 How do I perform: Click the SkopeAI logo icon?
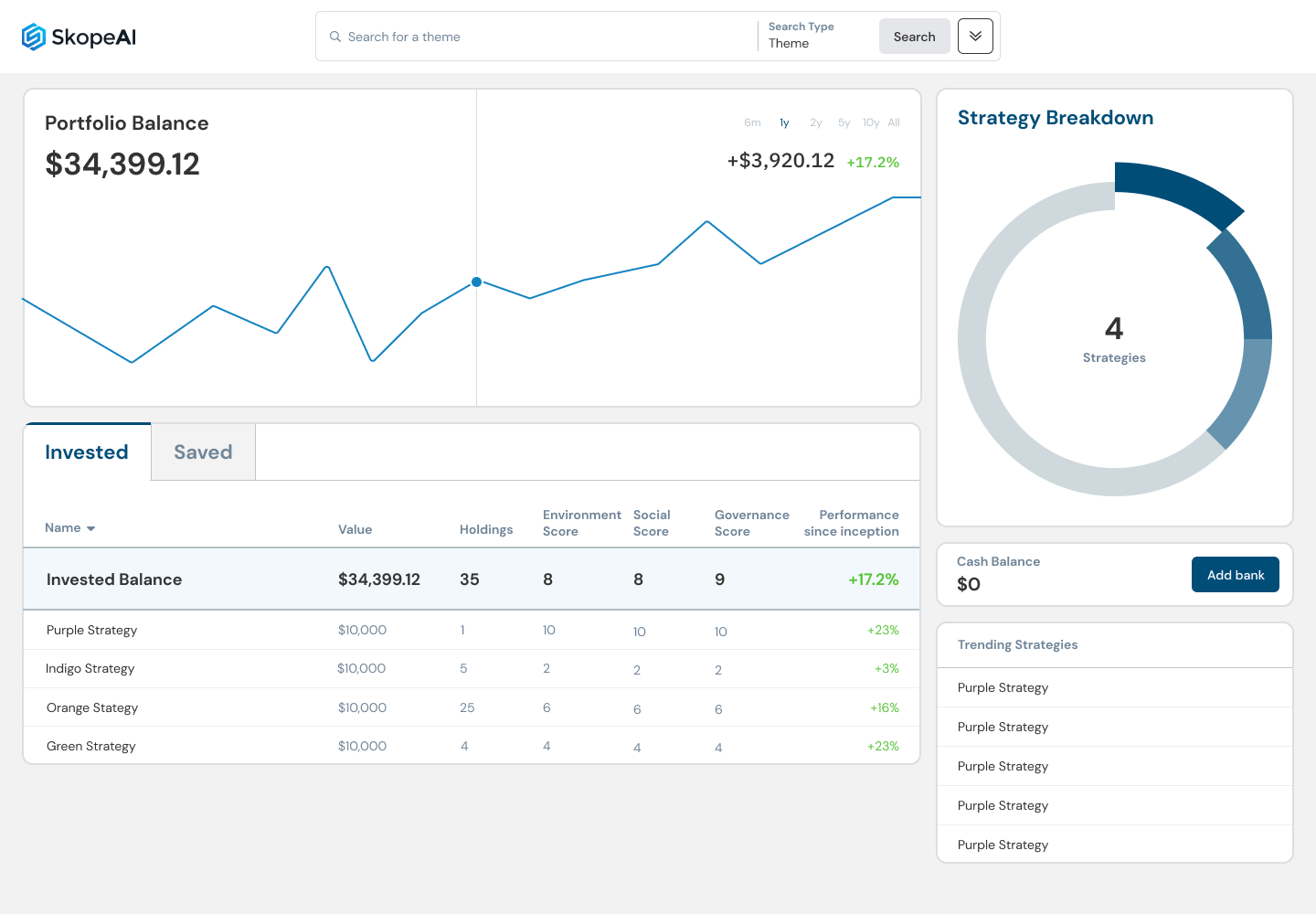(34, 37)
